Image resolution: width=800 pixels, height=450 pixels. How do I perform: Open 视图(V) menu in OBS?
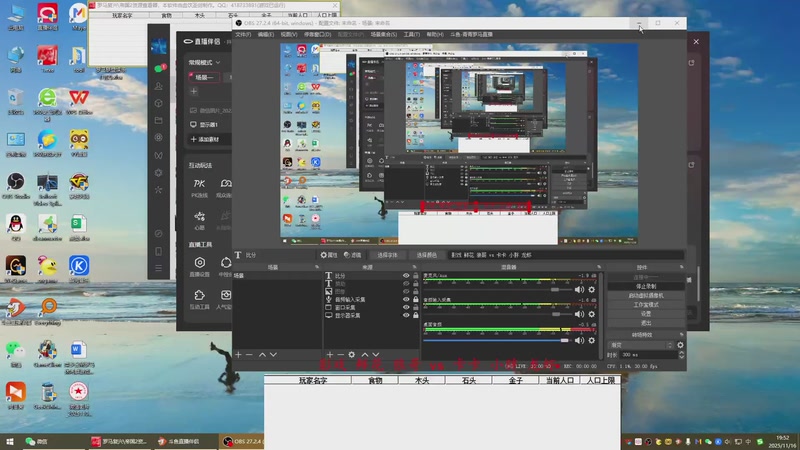click(288, 35)
